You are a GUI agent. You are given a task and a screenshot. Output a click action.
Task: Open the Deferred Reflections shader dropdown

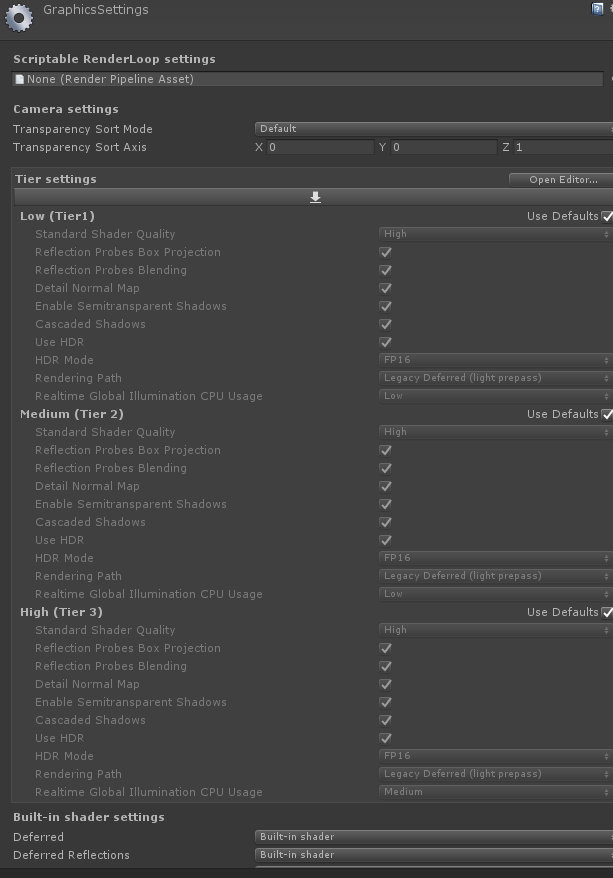430,855
